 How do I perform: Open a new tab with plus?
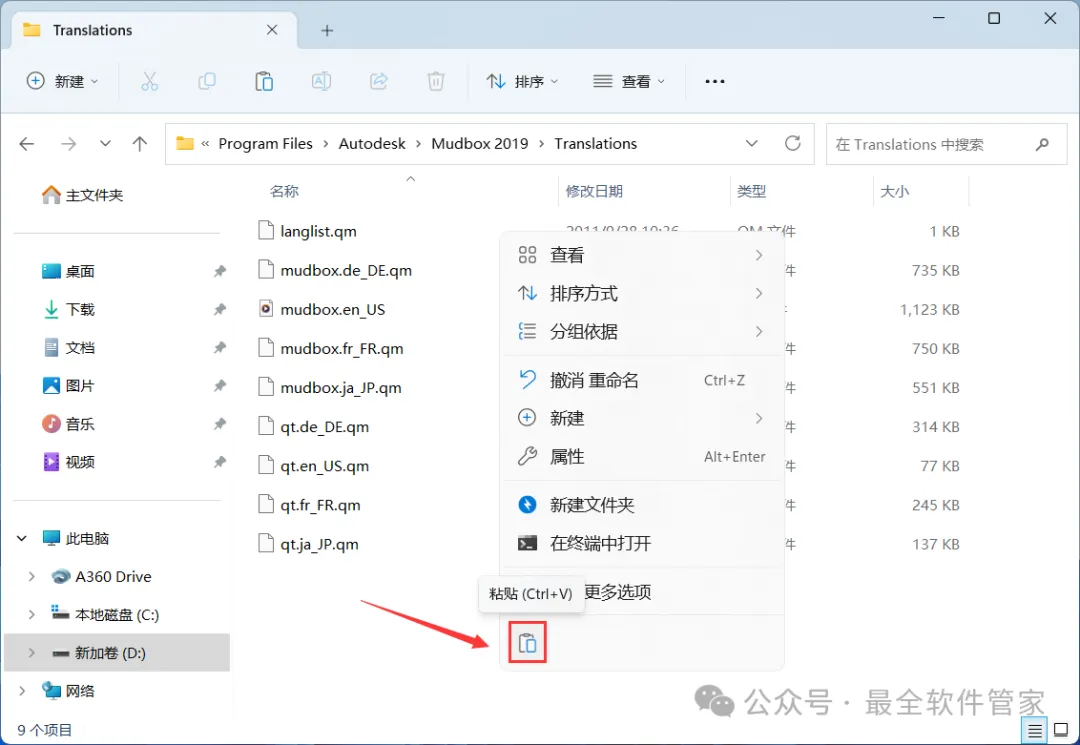(x=327, y=30)
